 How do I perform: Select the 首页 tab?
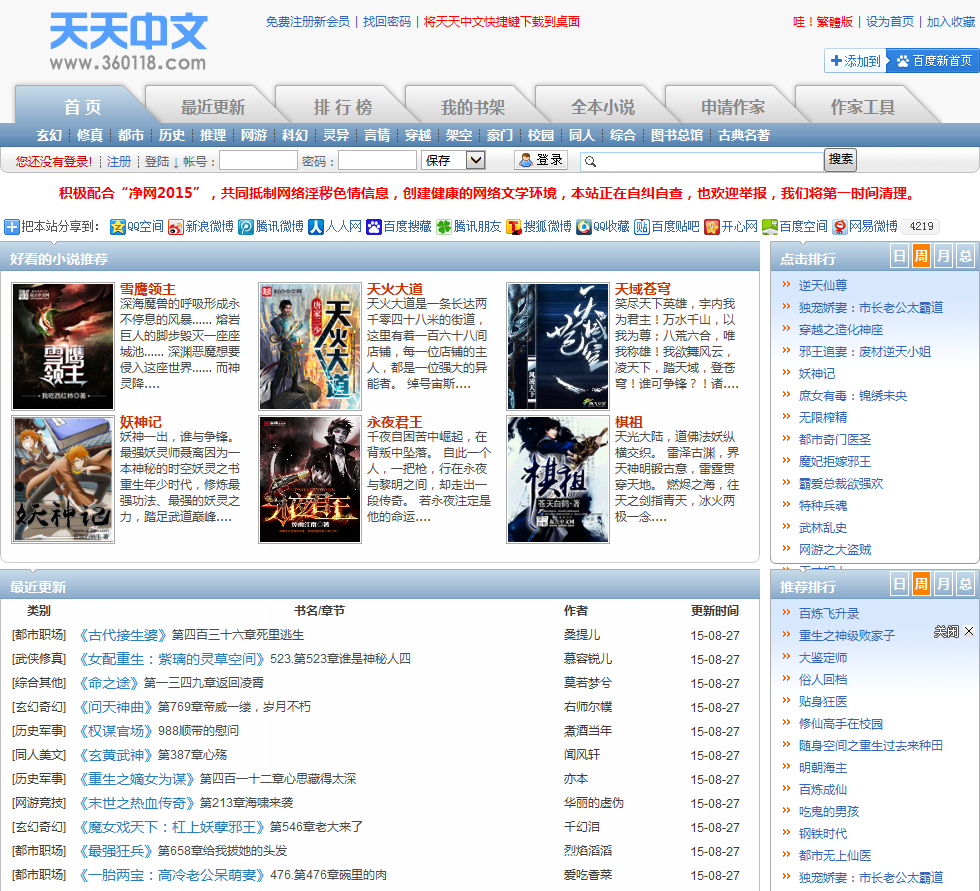[x=82, y=107]
